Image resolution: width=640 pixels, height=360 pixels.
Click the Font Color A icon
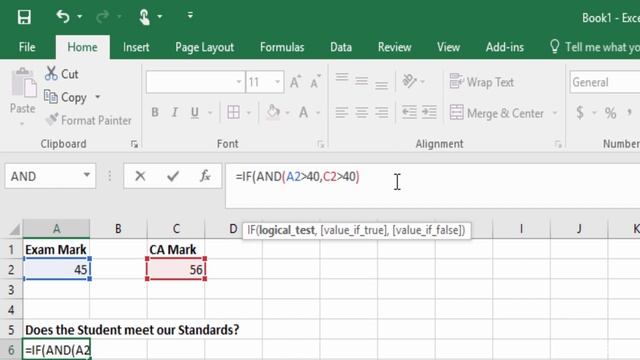pos(303,112)
